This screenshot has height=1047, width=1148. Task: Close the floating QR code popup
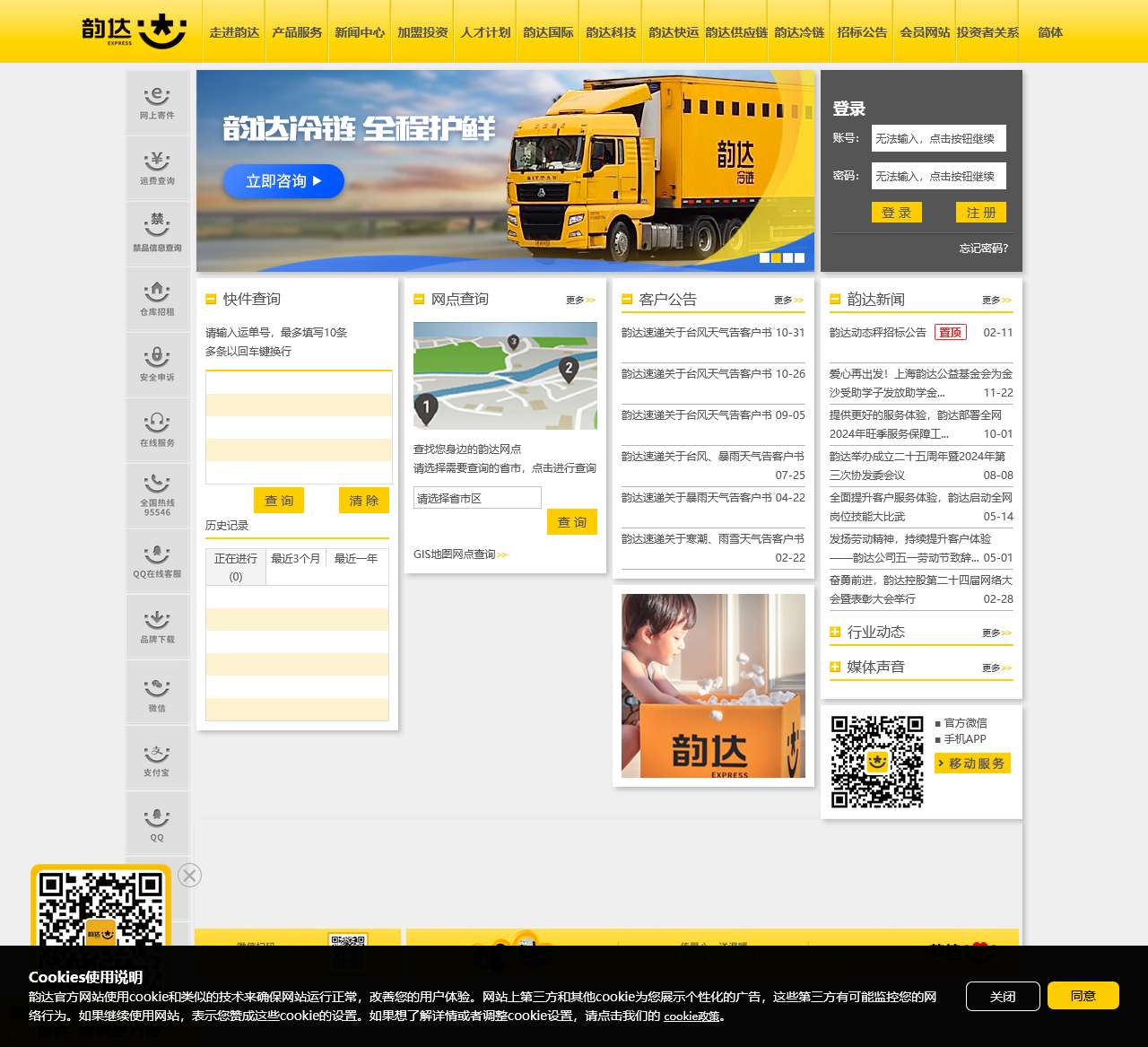pyautogui.click(x=189, y=876)
